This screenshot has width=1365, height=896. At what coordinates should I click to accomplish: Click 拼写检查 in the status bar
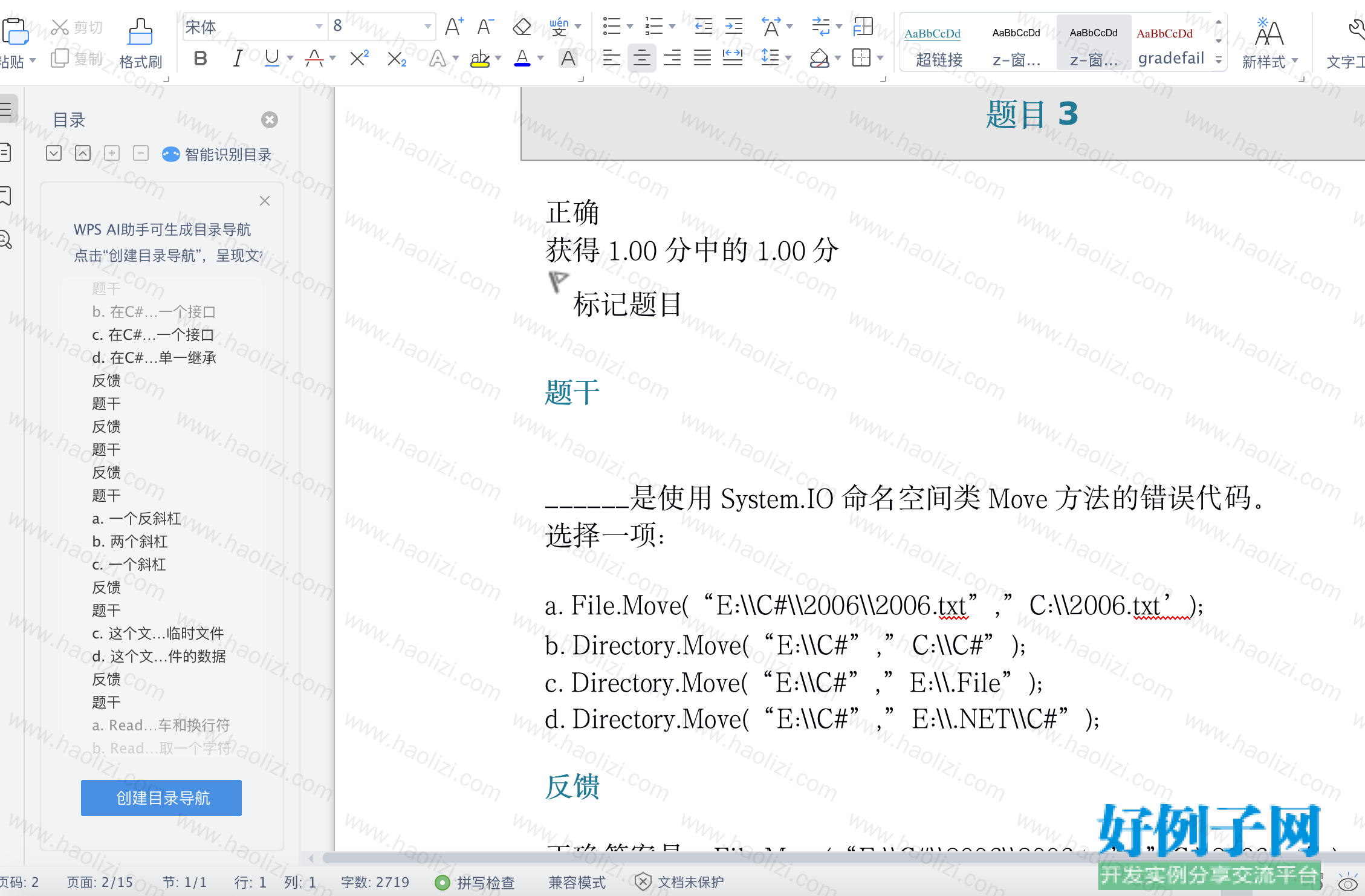tap(475, 883)
